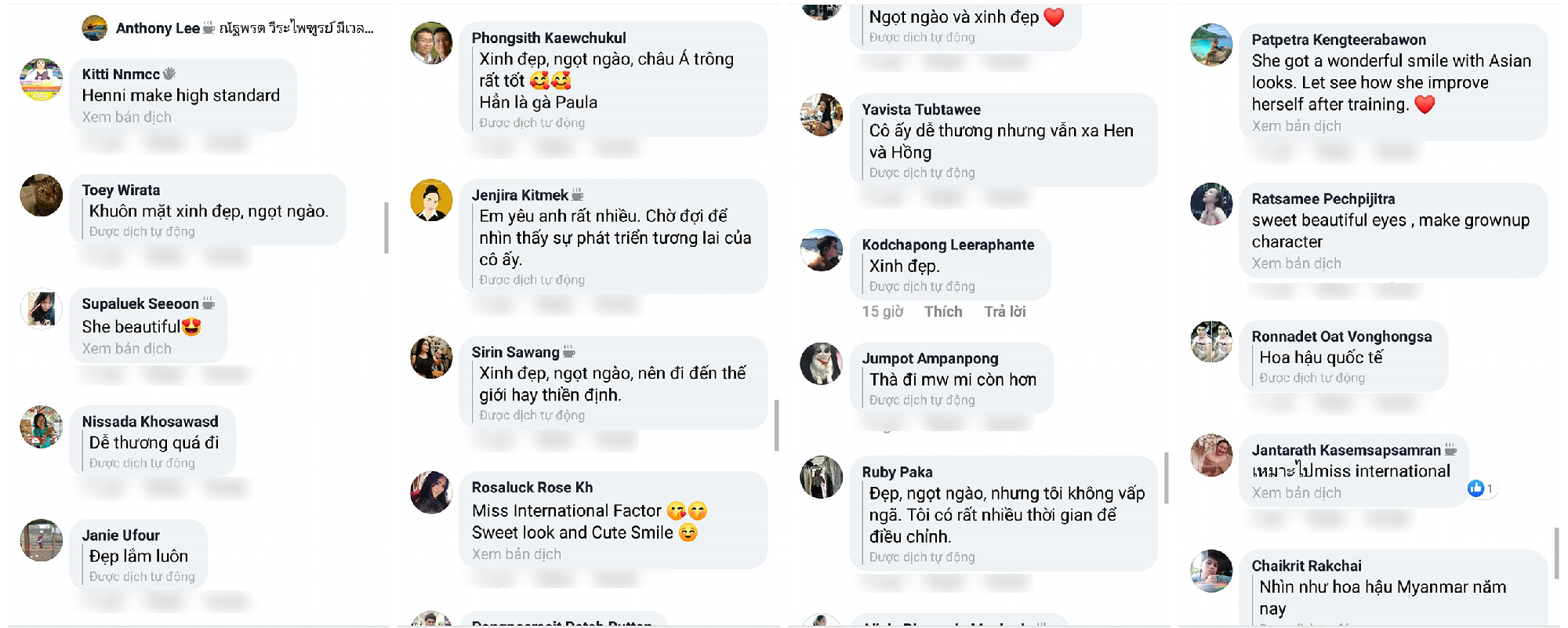Image resolution: width=1568 pixels, height=628 pixels.
Task: Click Patpetra Kengteerabawon's profile picture
Action: (x=1211, y=45)
